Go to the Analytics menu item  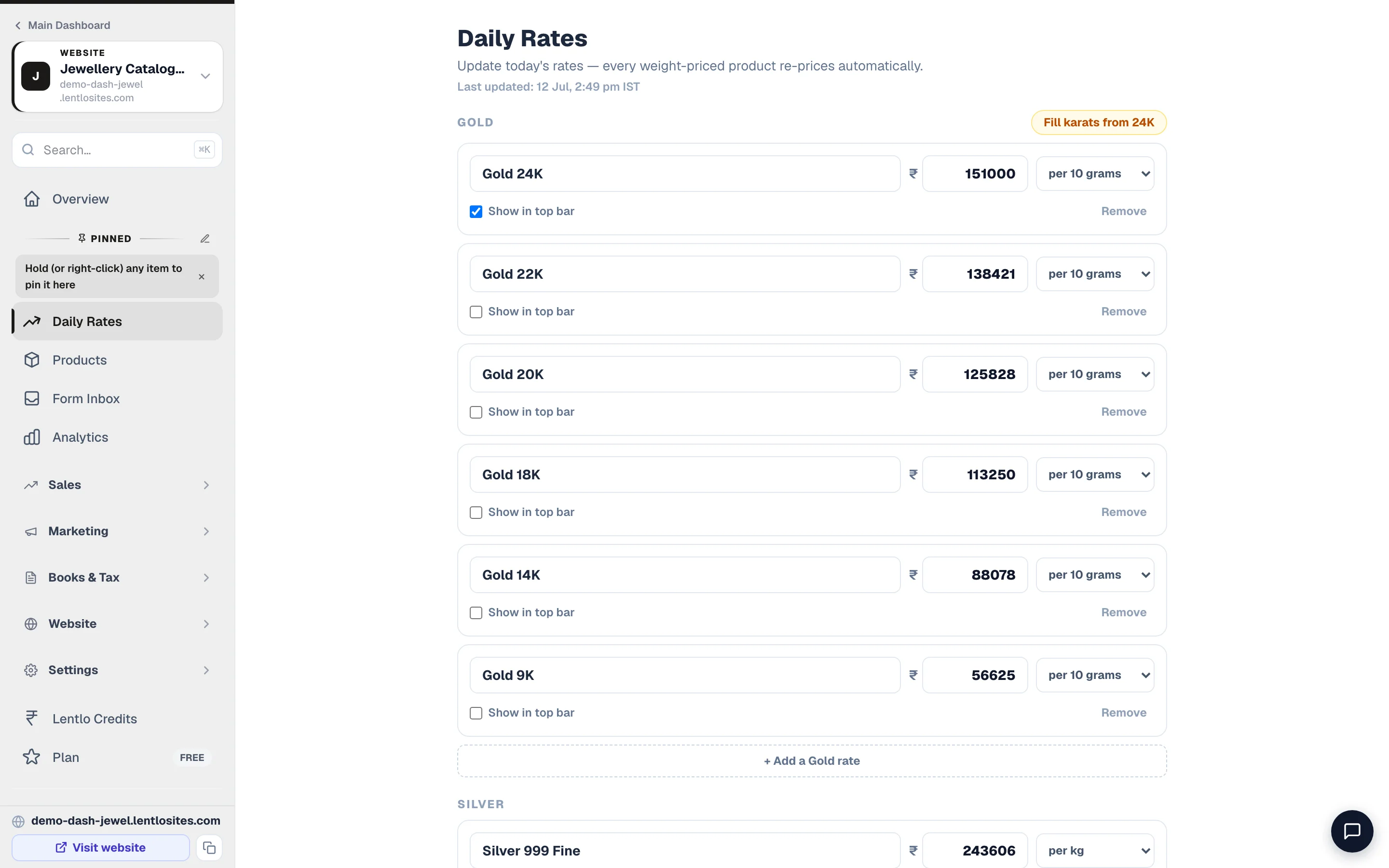point(117,437)
